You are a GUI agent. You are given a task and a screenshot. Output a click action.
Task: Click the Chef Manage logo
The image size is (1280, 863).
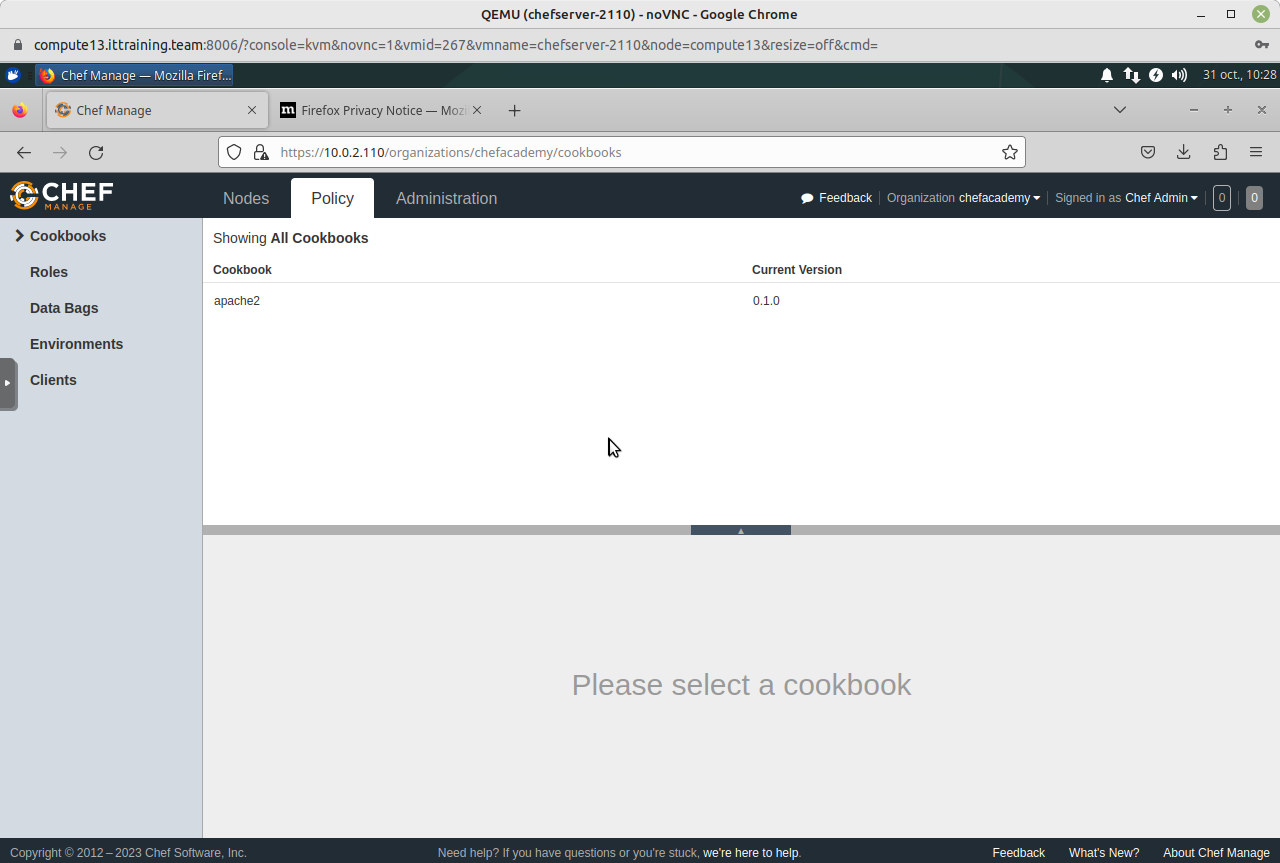[62, 195]
